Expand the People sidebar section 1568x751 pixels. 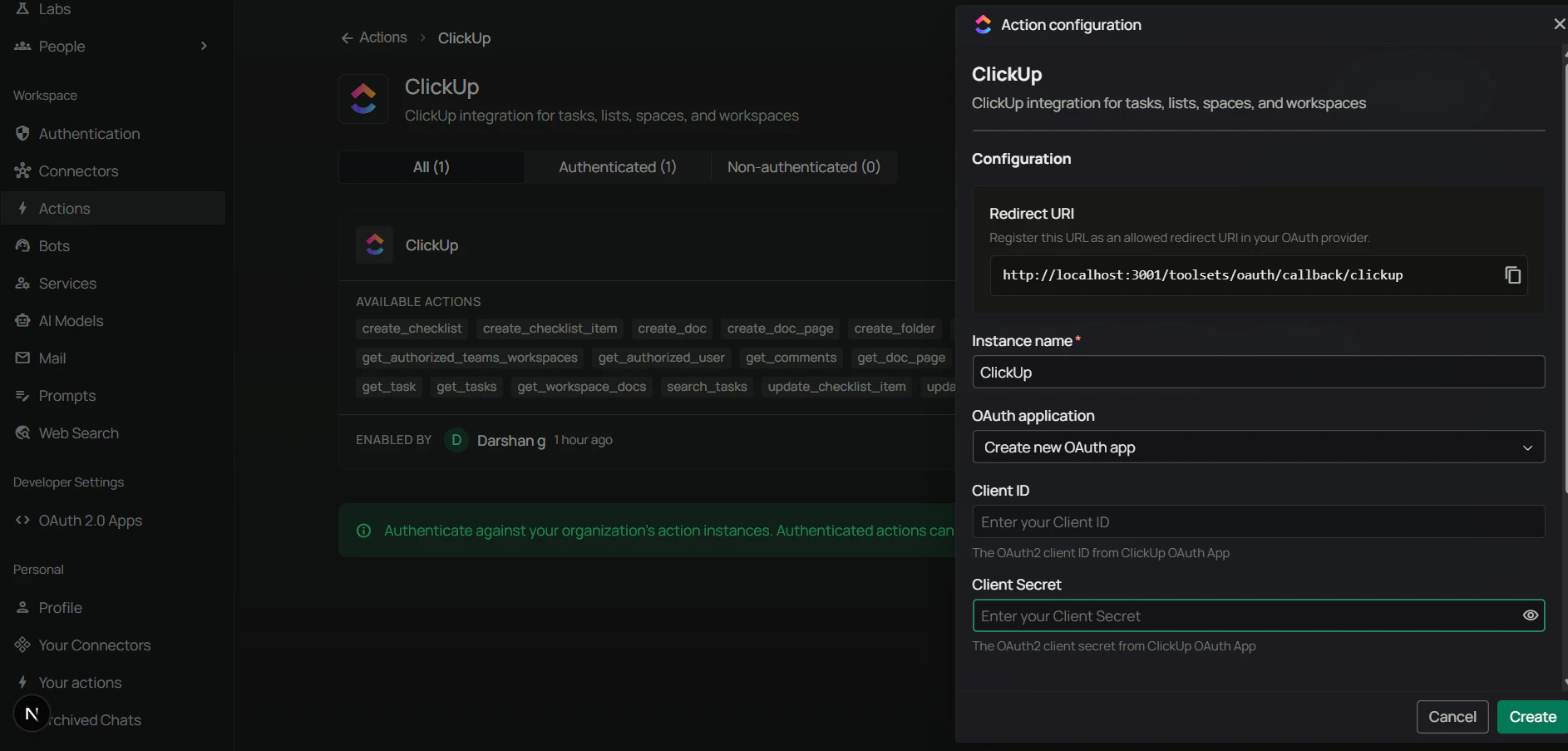(x=203, y=46)
